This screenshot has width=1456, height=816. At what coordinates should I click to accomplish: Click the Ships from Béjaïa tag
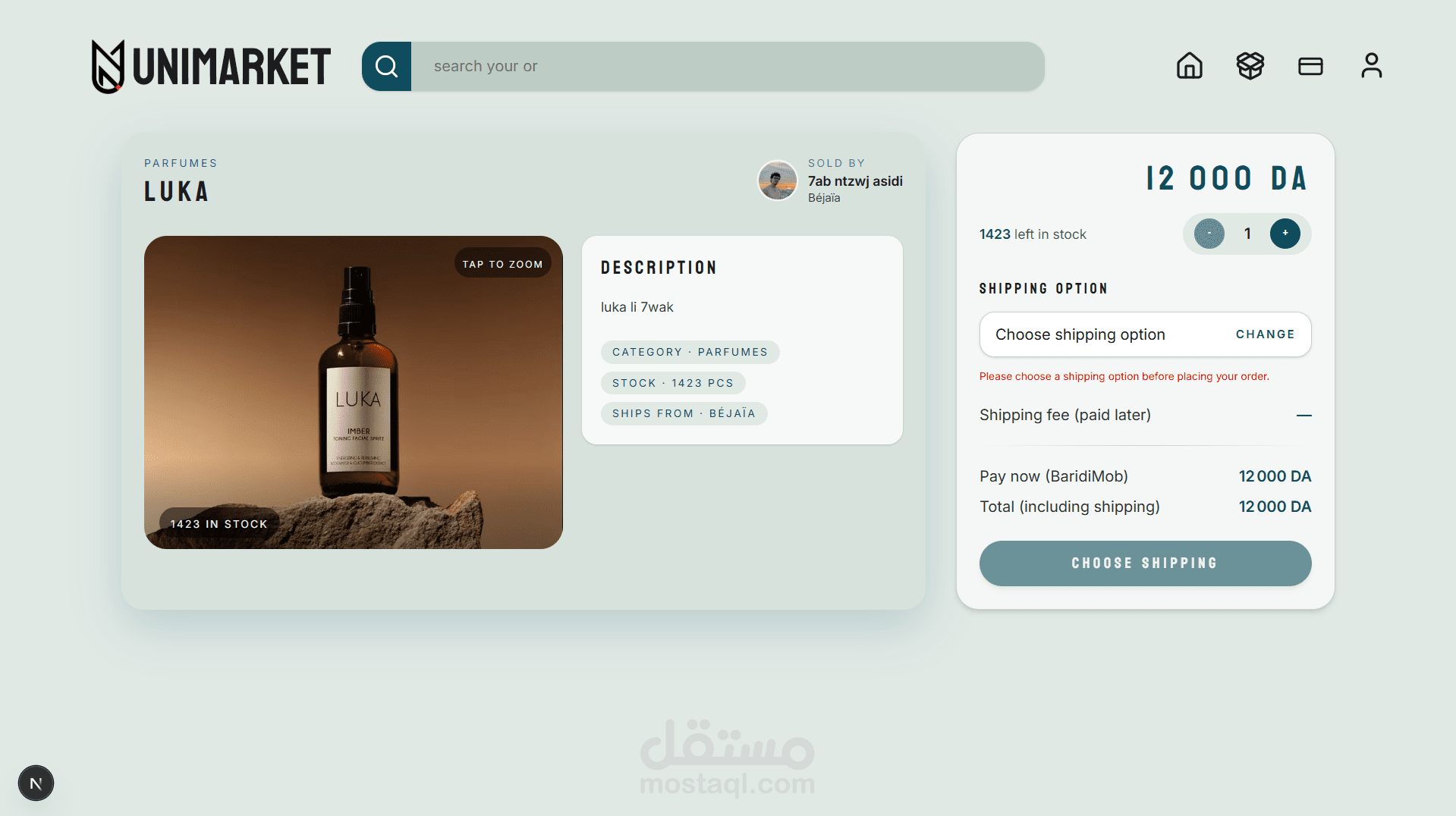684,413
